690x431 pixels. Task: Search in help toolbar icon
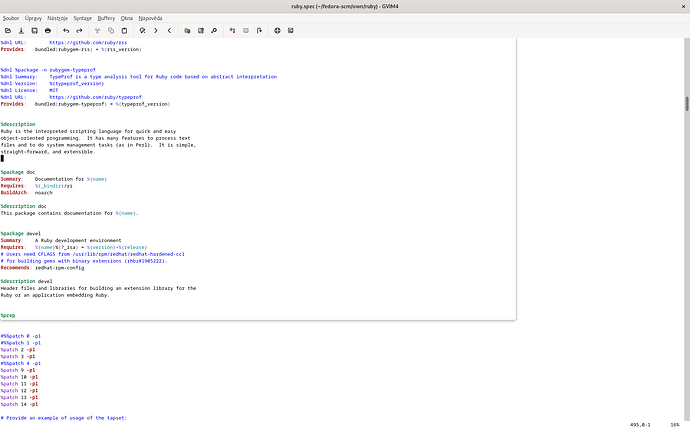[290, 30]
